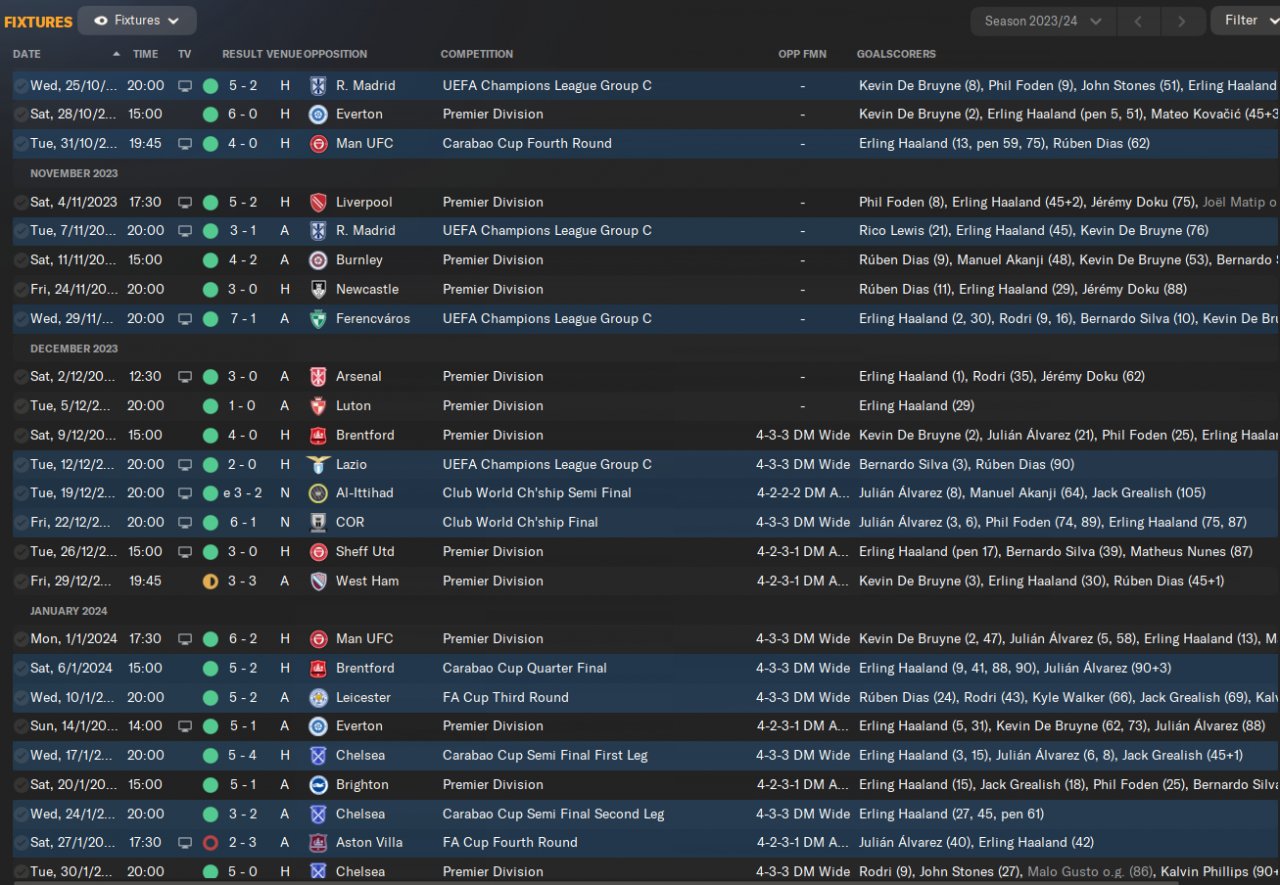Screen dimensions: 1280x885
Task: Open Club World Ch'ship Final competition link
Action: [520, 522]
